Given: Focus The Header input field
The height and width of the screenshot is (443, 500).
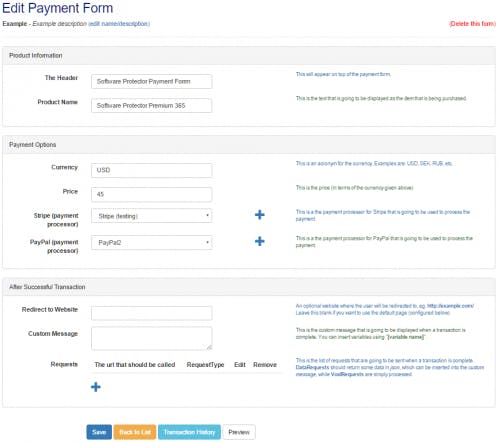Looking at the screenshot, I should point(152,81).
